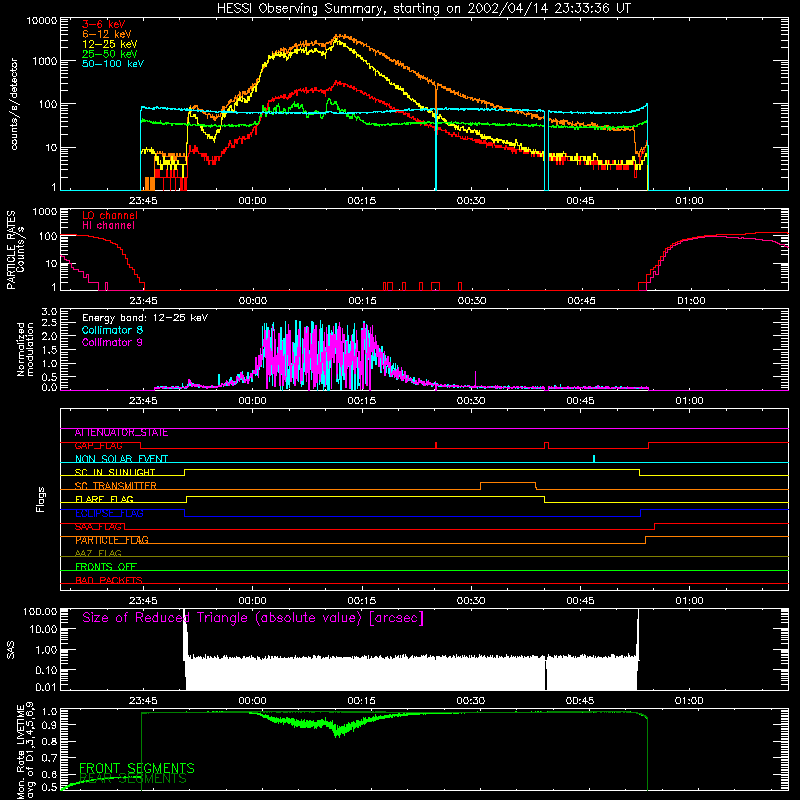Click the REAR SEGMENTS legend label

[133, 779]
